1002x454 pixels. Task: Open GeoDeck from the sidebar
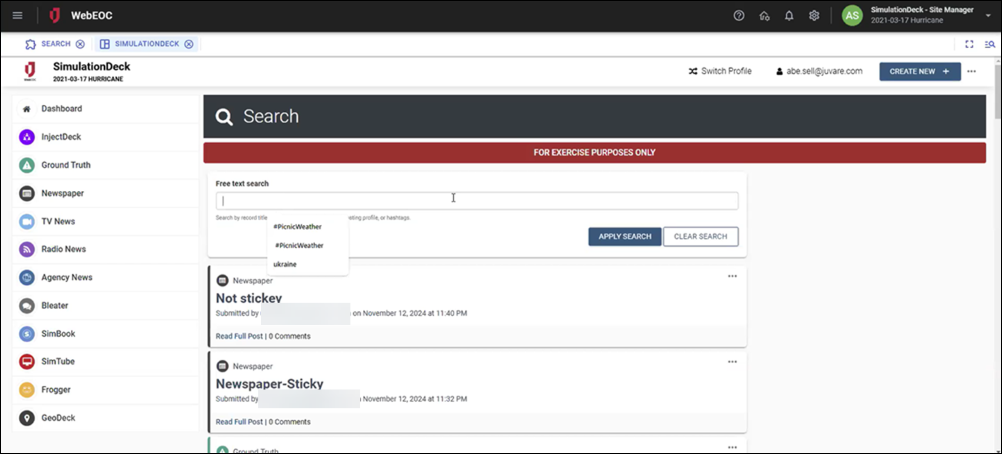click(x=57, y=417)
